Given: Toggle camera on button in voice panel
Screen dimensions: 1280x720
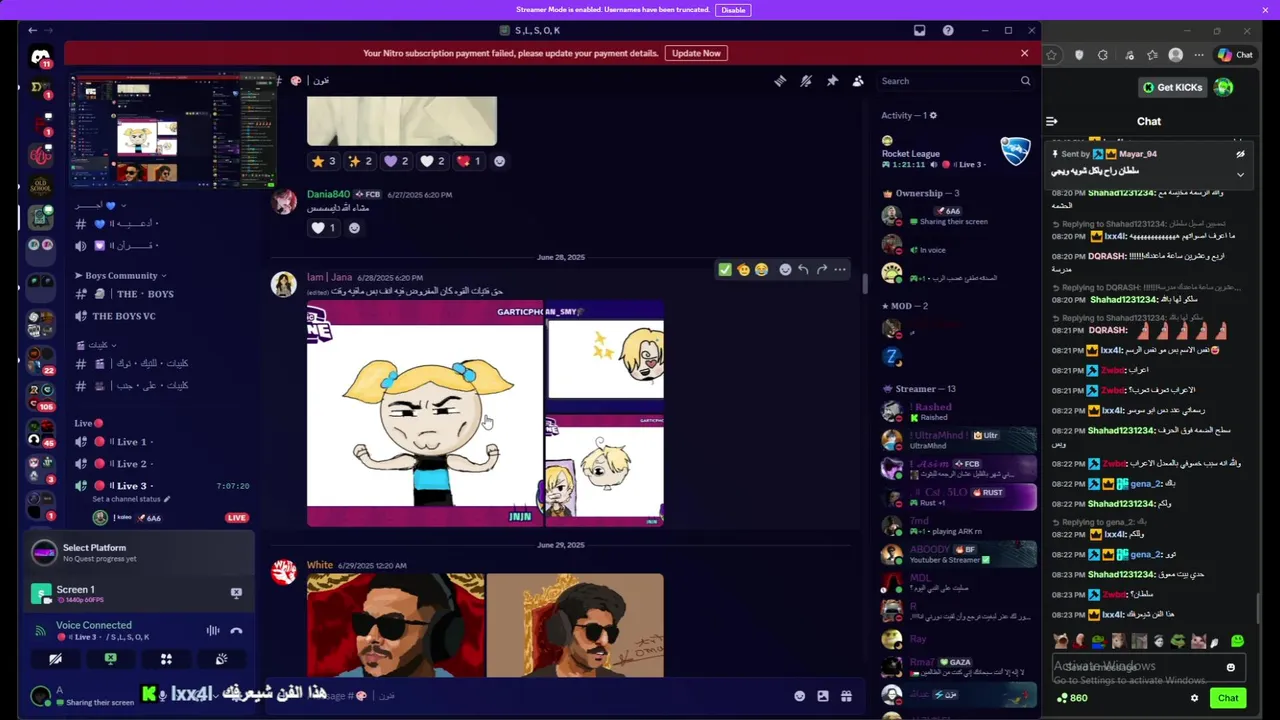Looking at the screenshot, I should (56, 659).
